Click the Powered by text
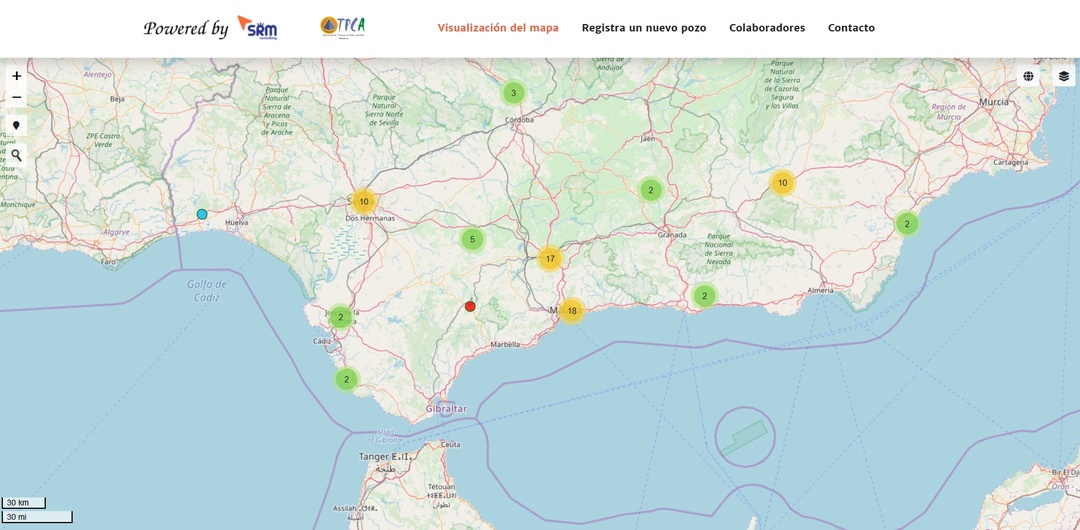The height and width of the screenshot is (530, 1080). click(x=186, y=28)
